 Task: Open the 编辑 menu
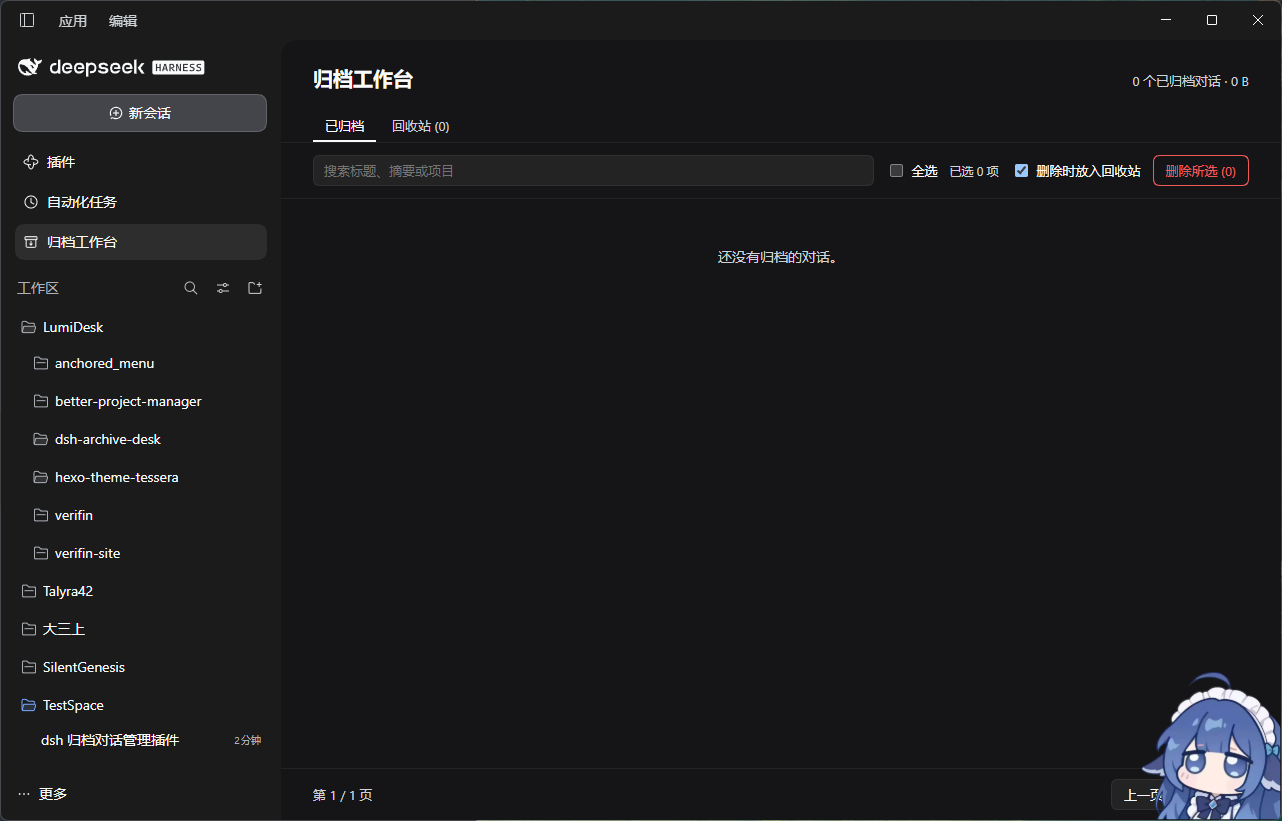tap(123, 21)
